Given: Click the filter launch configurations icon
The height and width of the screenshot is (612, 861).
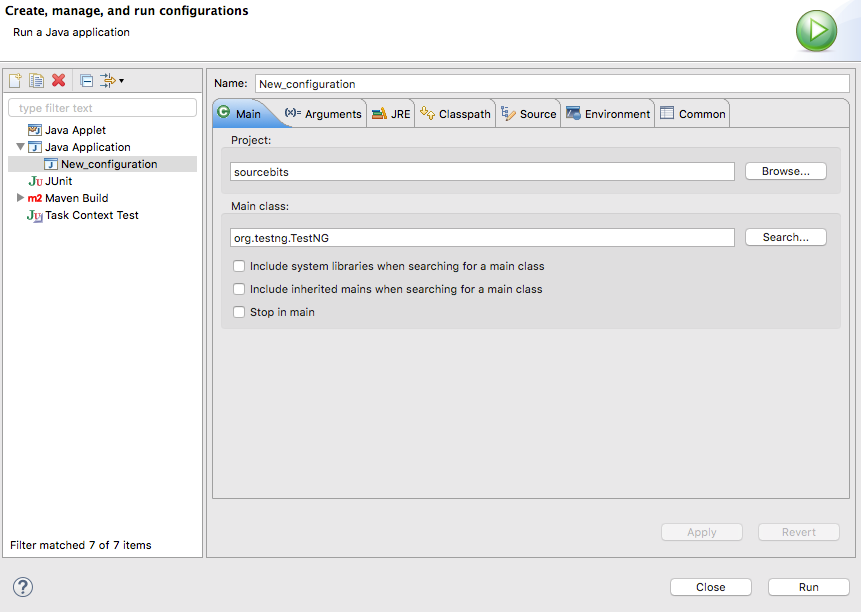Looking at the screenshot, I should 108,81.
